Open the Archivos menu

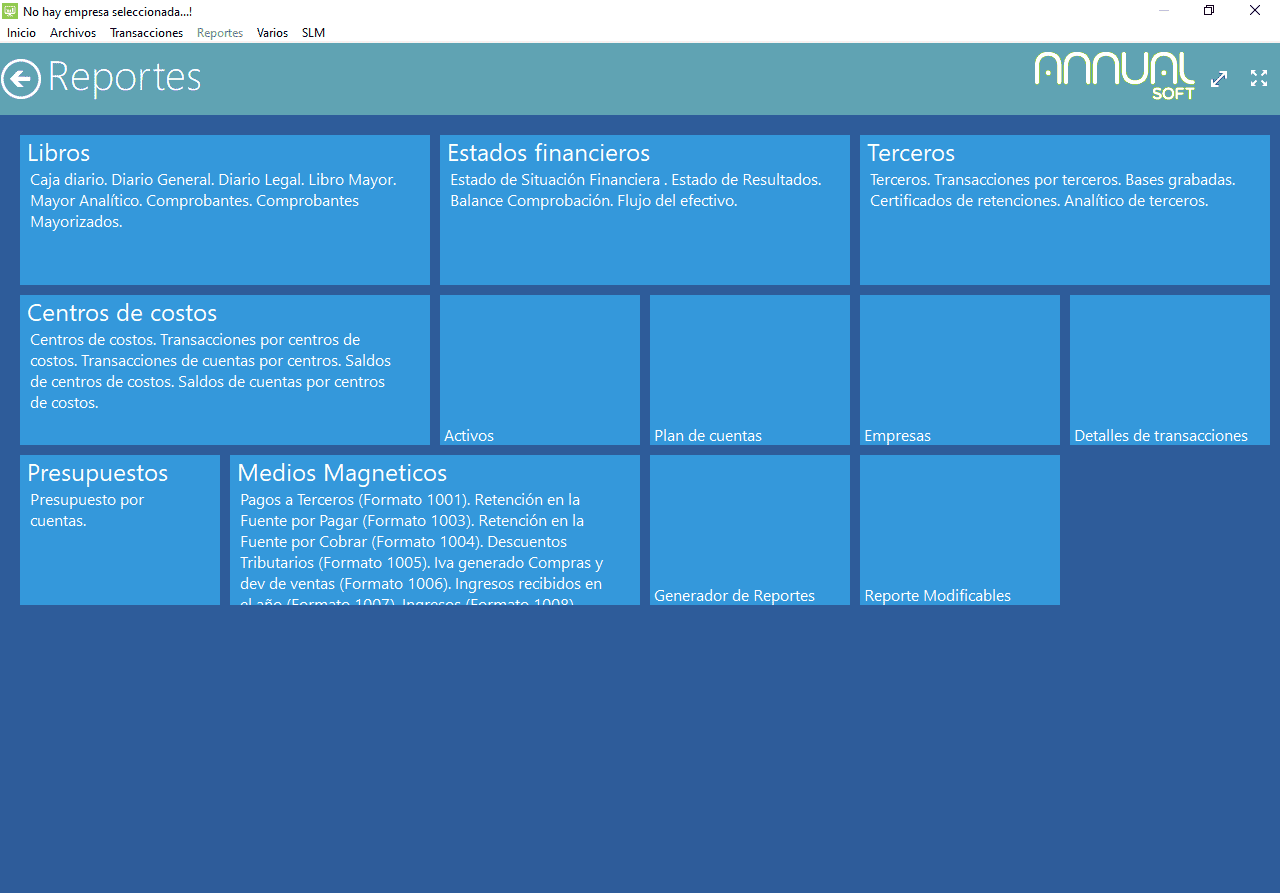tap(73, 33)
